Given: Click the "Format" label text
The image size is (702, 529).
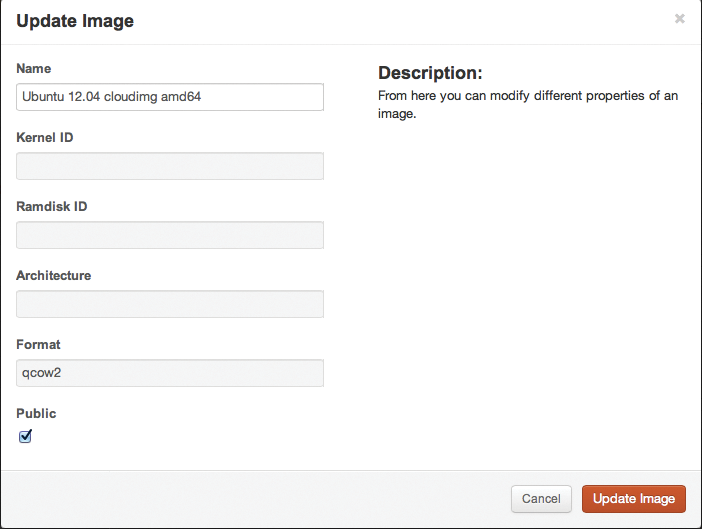Looking at the screenshot, I should (38, 345).
